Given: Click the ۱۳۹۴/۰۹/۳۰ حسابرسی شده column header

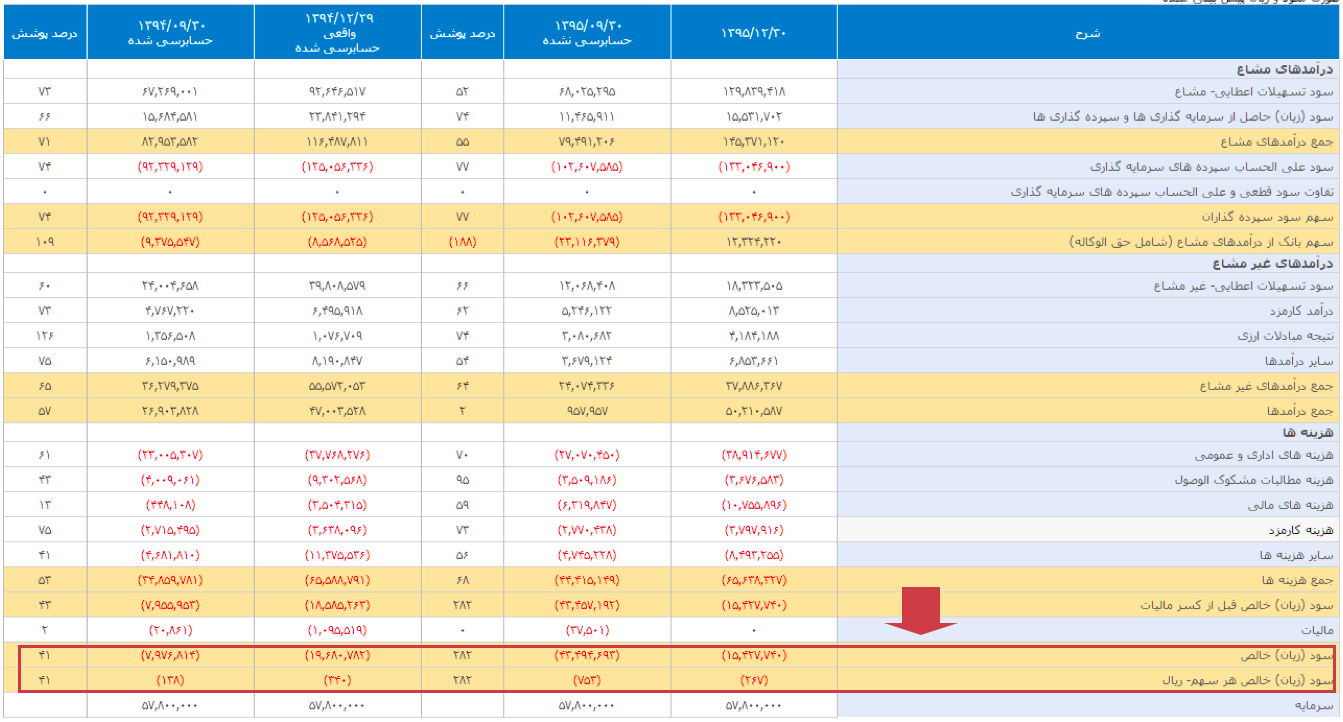Looking at the screenshot, I should point(170,32).
